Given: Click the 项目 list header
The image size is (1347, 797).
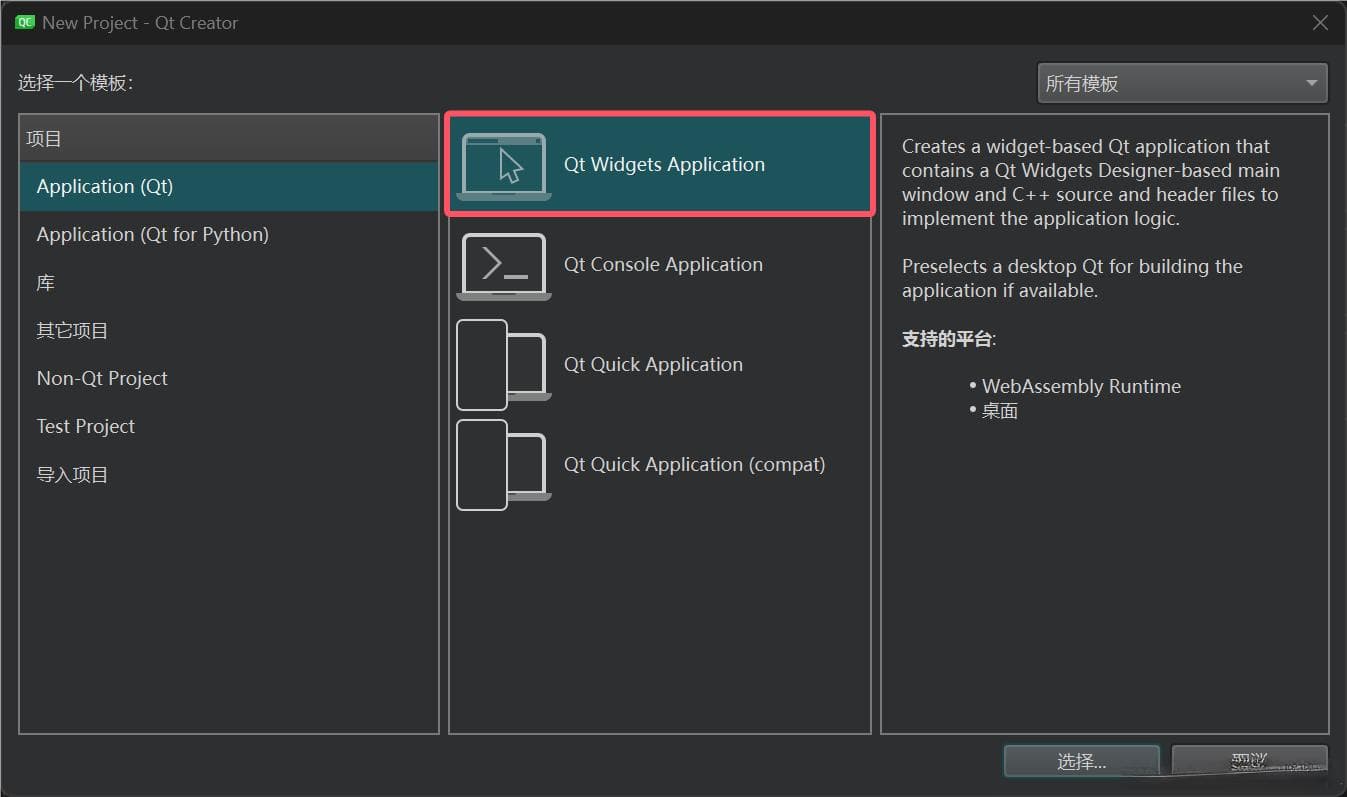Looking at the screenshot, I should coord(229,139).
